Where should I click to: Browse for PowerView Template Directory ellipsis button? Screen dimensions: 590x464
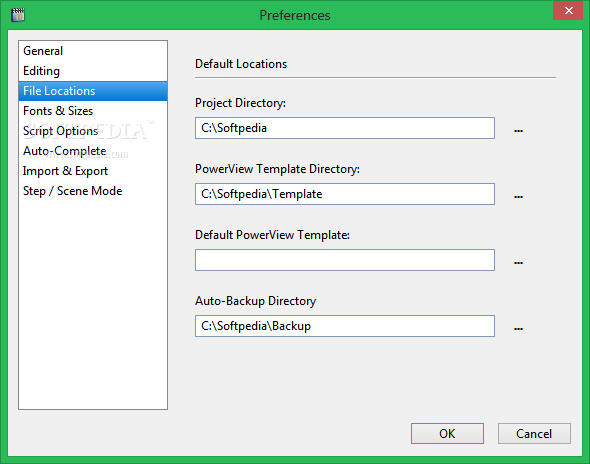point(518,194)
